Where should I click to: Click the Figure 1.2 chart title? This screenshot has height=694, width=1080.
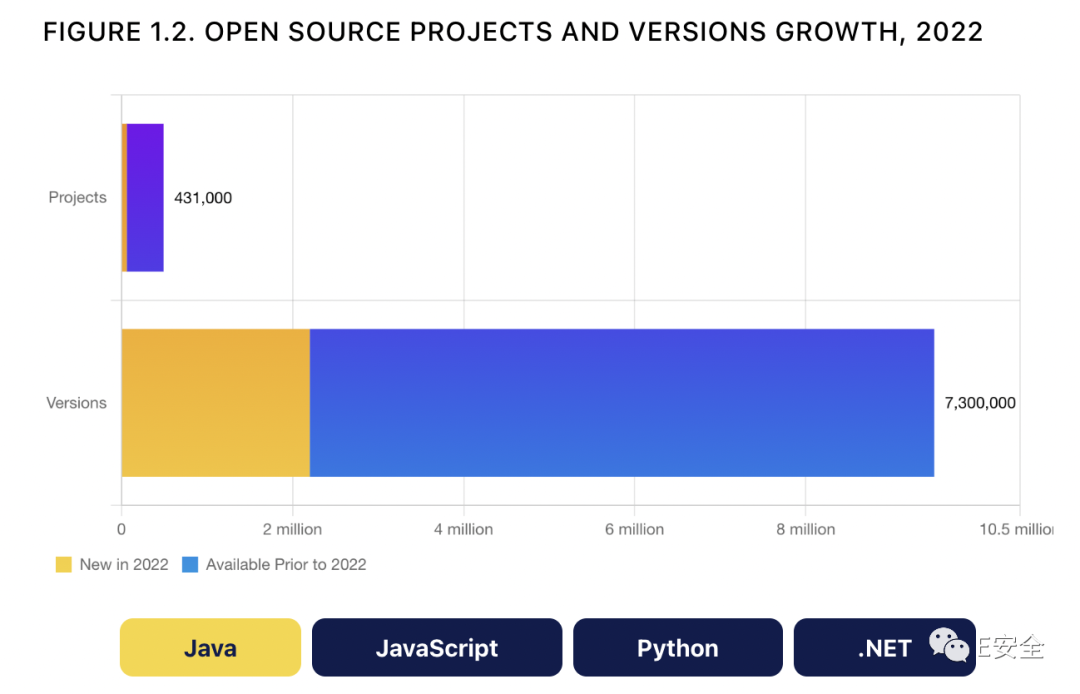pos(513,32)
